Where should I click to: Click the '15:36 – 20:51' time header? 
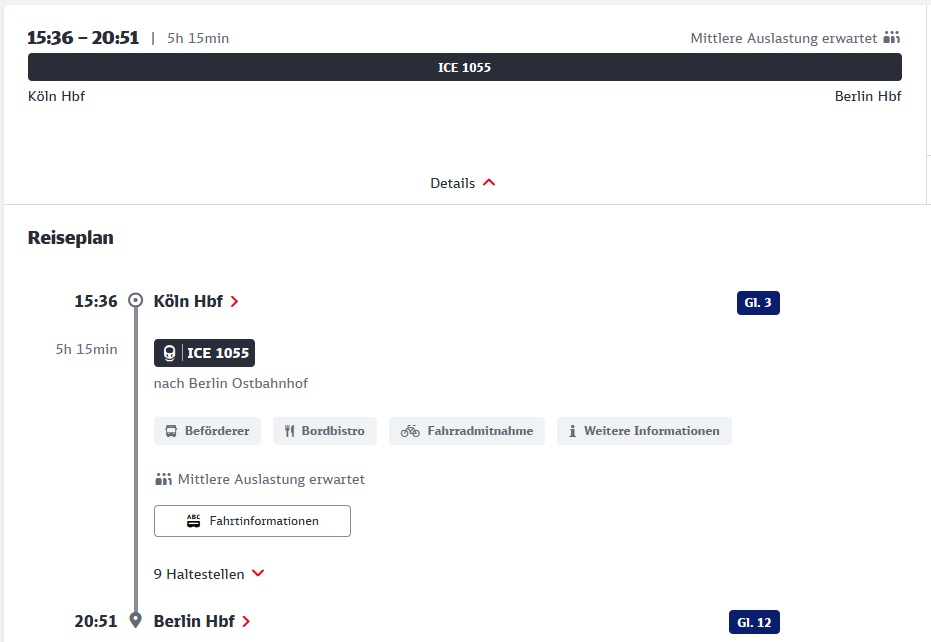click(83, 38)
